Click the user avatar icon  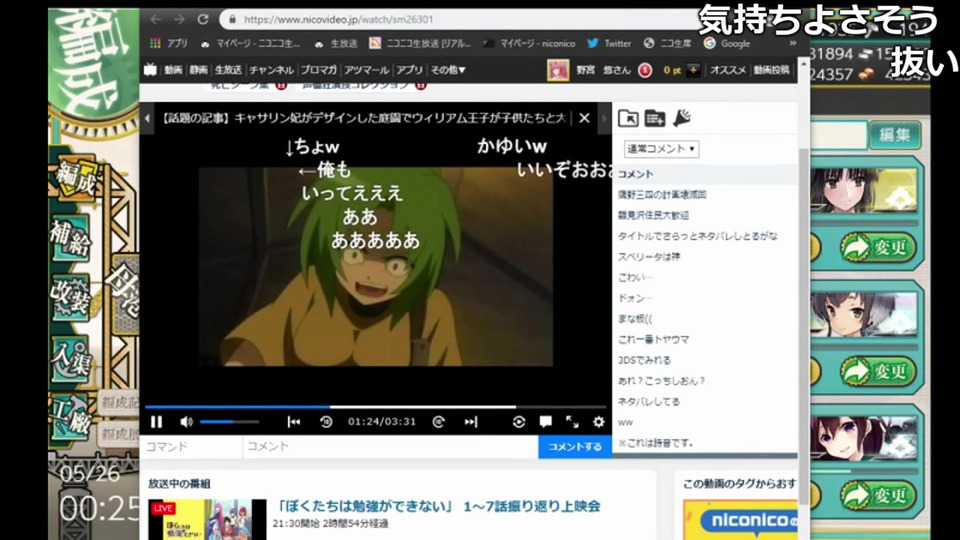point(558,70)
